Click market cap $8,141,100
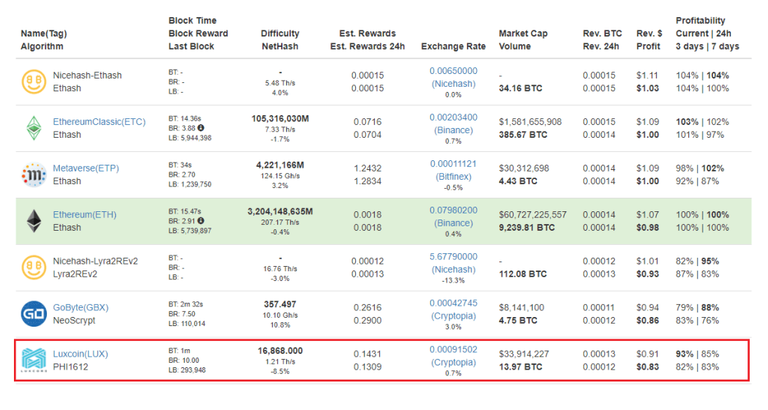This screenshot has width=768, height=410. point(521,308)
